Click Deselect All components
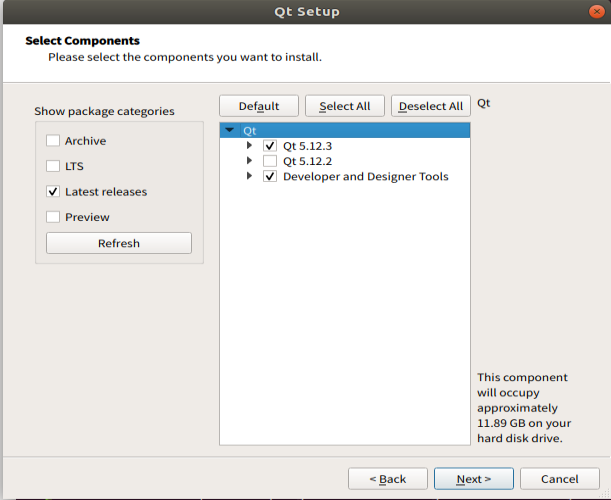The height and width of the screenshot is (500, 611). click(x=431, y=106)
